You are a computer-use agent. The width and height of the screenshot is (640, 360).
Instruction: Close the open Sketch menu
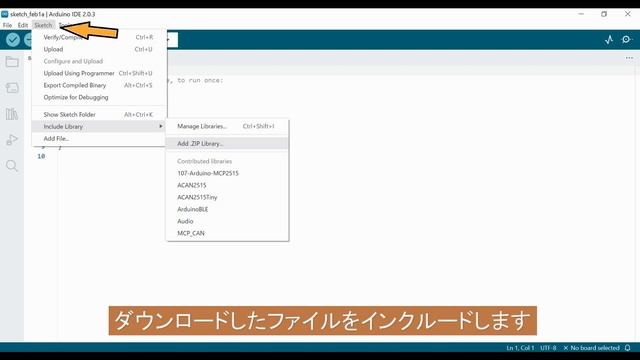pos(43,25)
